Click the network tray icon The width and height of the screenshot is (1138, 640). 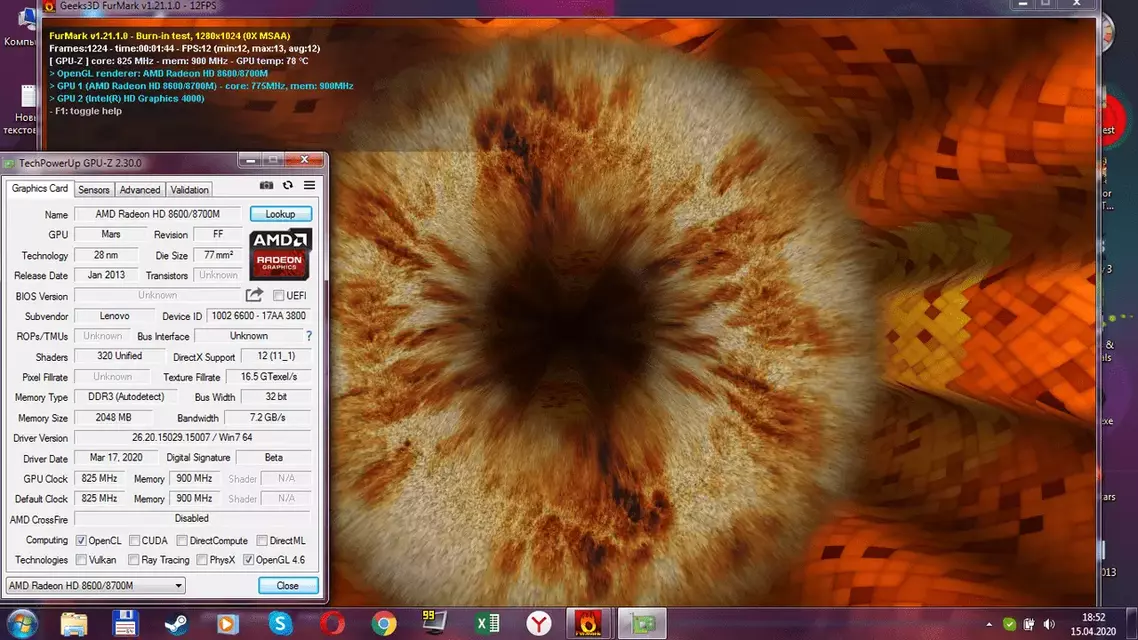pyautogui.click(x=1029, y=624)
